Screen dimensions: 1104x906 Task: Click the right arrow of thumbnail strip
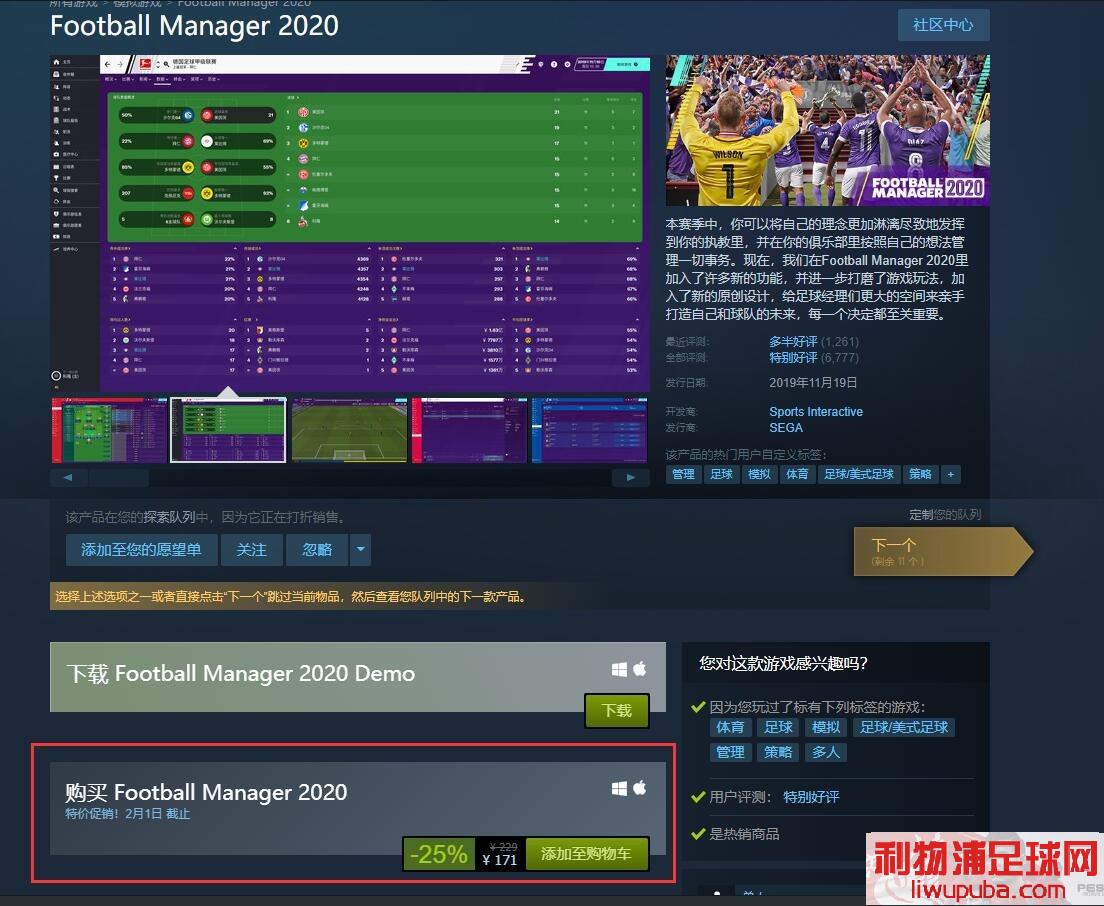point(630,477)
